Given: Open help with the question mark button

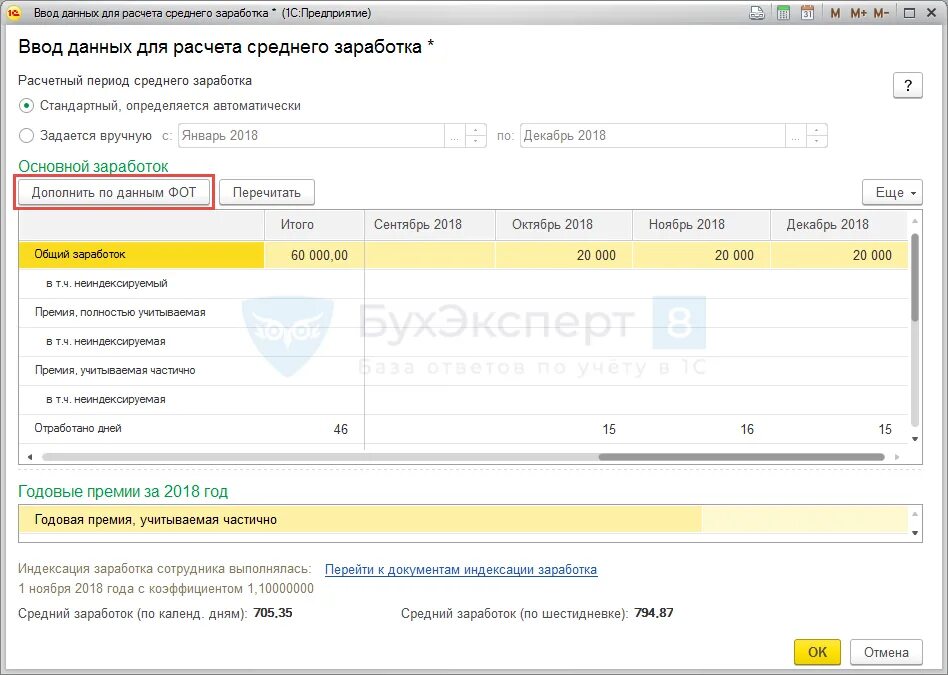Looking at the screenshot, I should pos(907,85).
